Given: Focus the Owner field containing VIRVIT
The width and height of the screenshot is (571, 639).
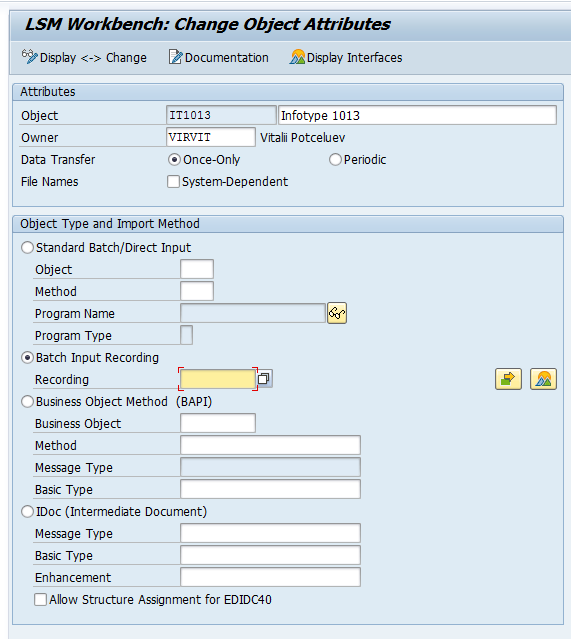Looking at the screenshot, I should pyautogui.click(x=211, y=137).
